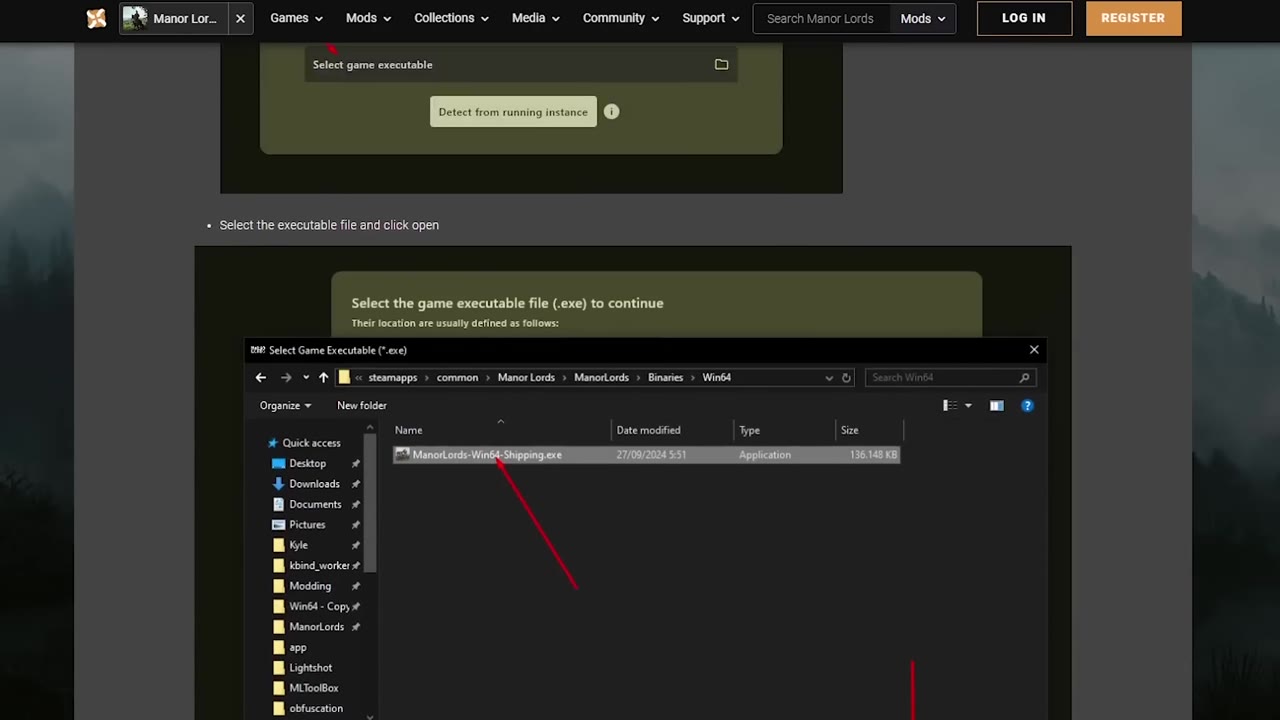Viewport: 1280px width, 720px height.
Task: Close the Select Game Executable dialog
Action: pos(1034,350)
